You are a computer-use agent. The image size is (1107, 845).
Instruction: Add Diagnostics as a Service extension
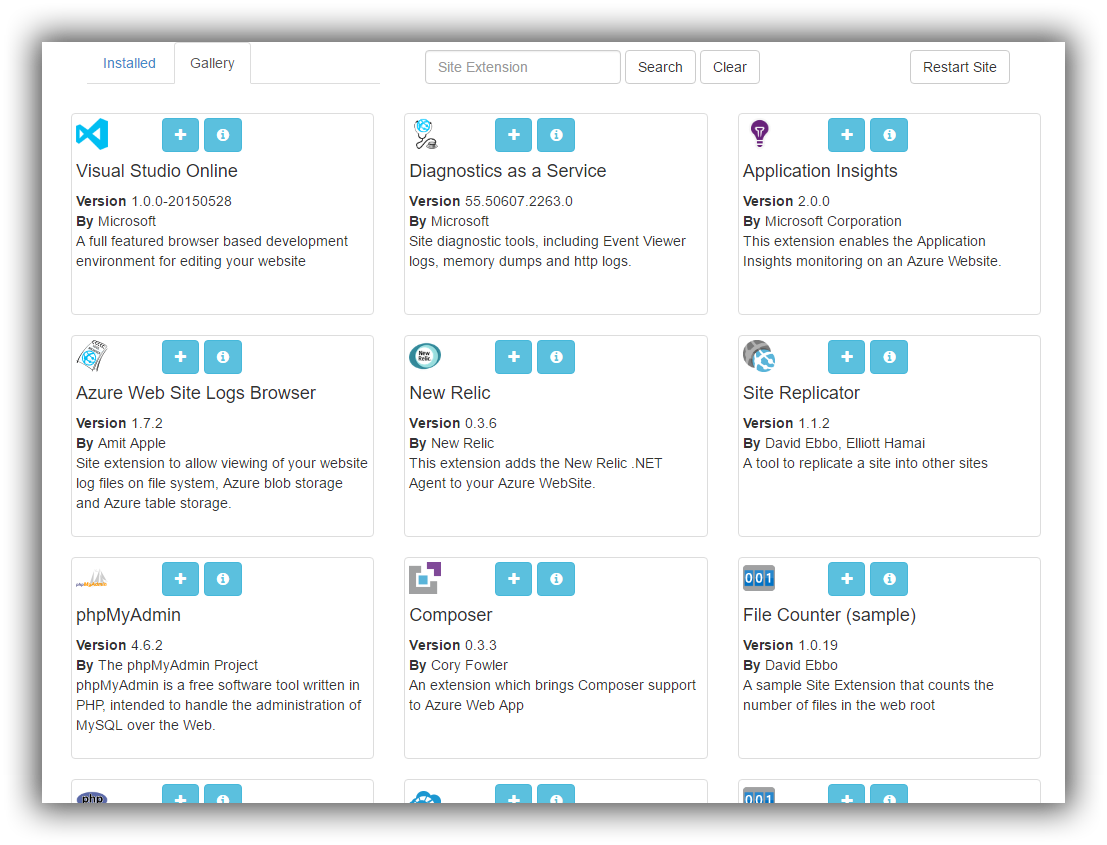click(513, 135)
